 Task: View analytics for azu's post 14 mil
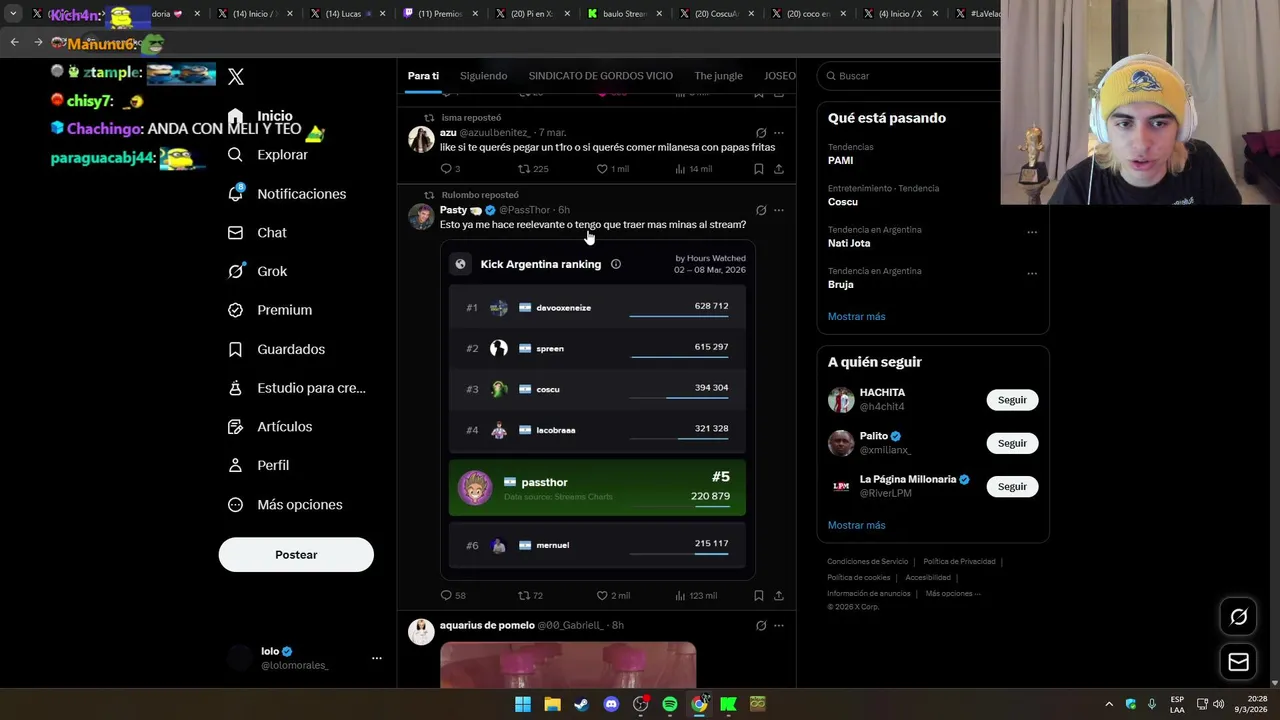coord(694,169)
